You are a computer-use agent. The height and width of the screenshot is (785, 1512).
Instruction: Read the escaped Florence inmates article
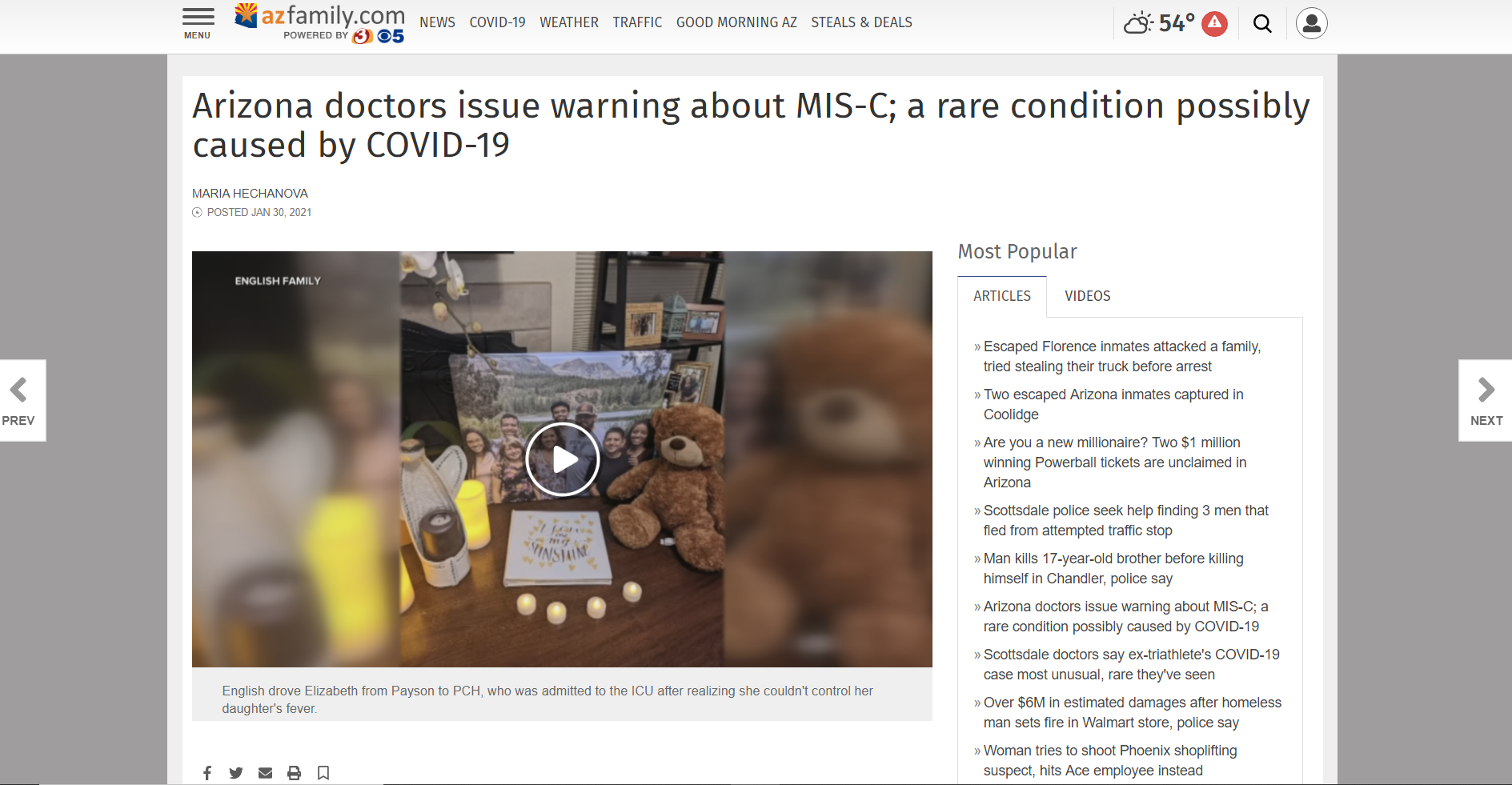click(x=1121, y=356)
